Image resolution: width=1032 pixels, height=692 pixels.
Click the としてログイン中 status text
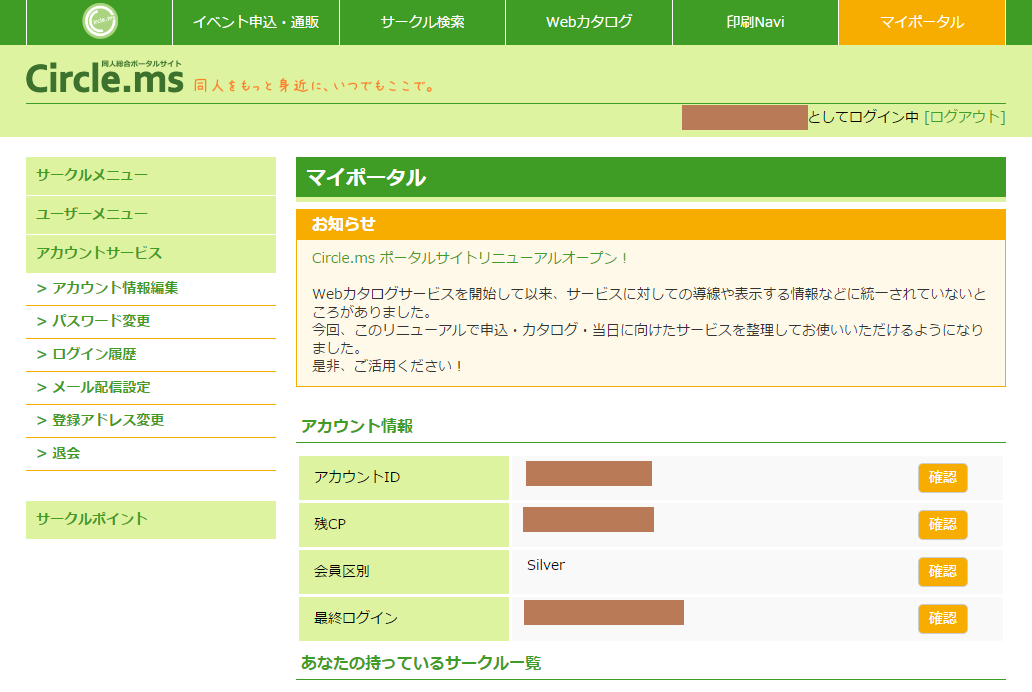[x=864, y=117]
